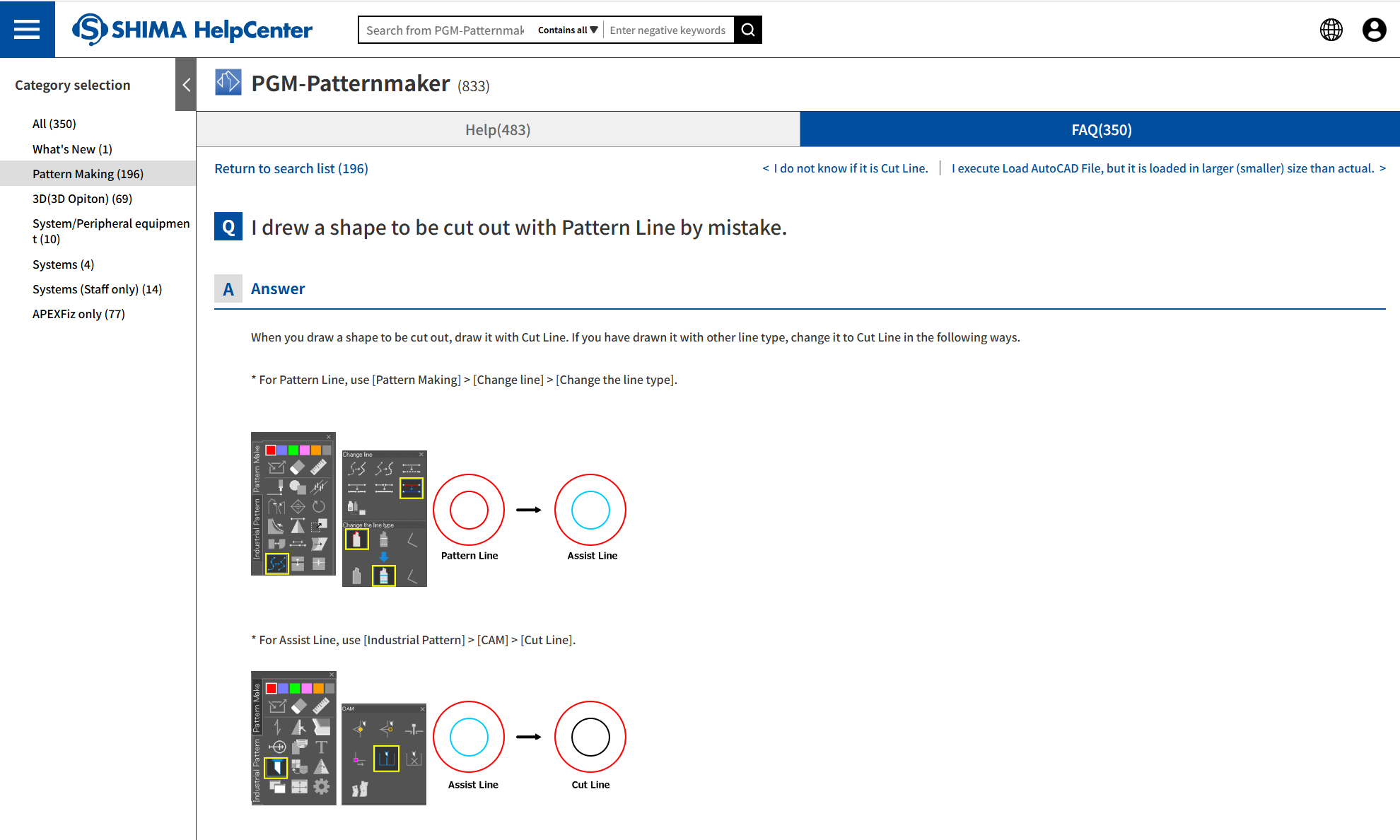
Task: Open the hamburger main menu
Action: tap(27, 29)
